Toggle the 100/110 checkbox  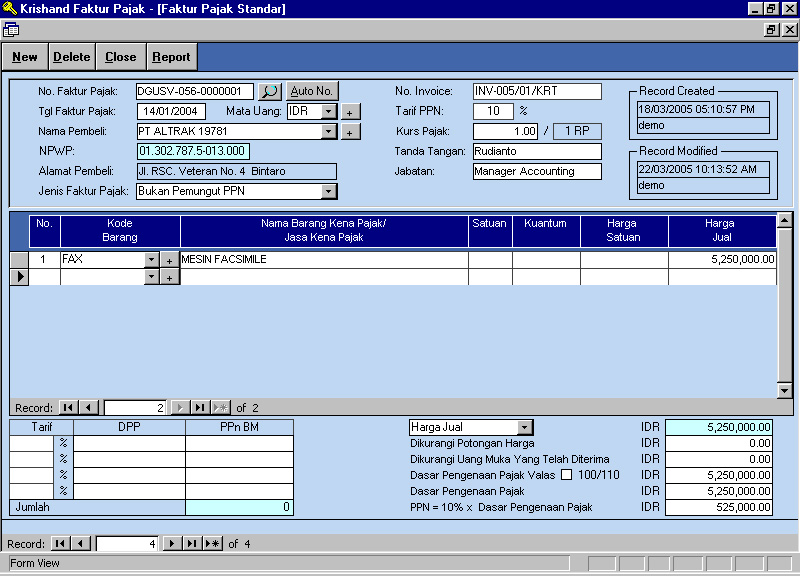pos(566,474)
